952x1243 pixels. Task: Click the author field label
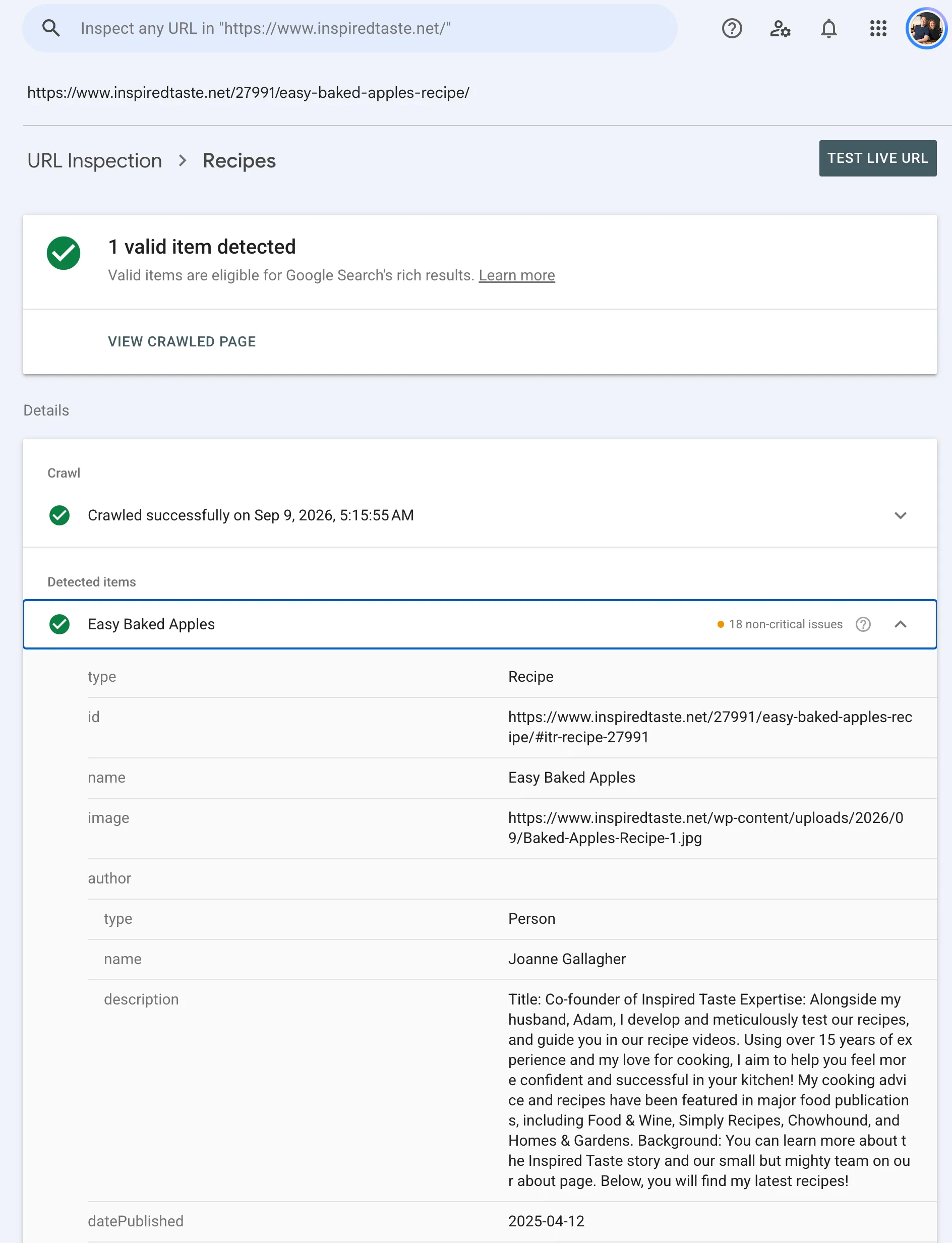(109, 879)
